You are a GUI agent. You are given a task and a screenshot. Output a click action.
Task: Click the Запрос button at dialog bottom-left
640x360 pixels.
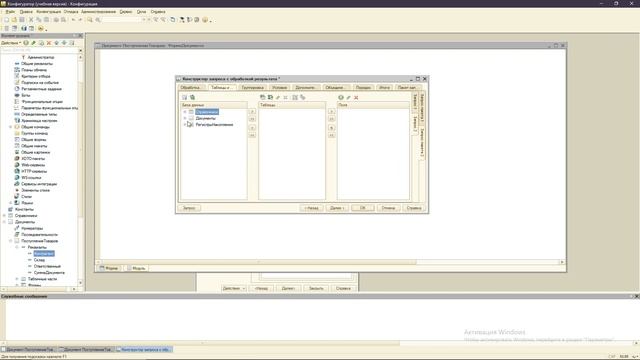click(189, 208)
